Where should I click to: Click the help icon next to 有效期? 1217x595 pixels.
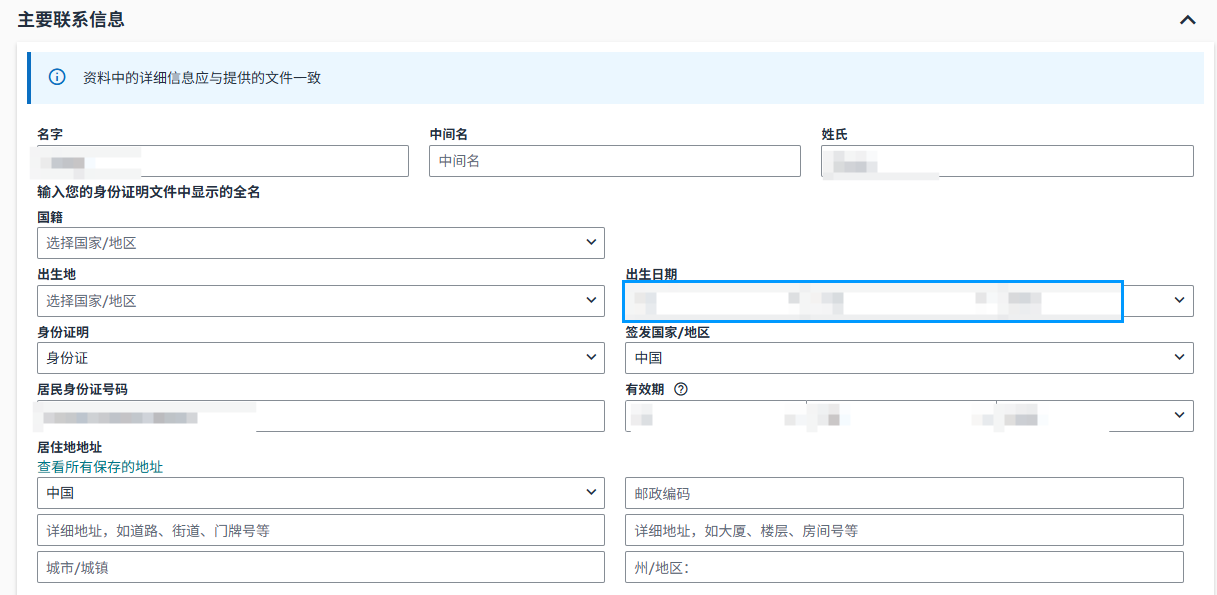[x=681, y=389]
